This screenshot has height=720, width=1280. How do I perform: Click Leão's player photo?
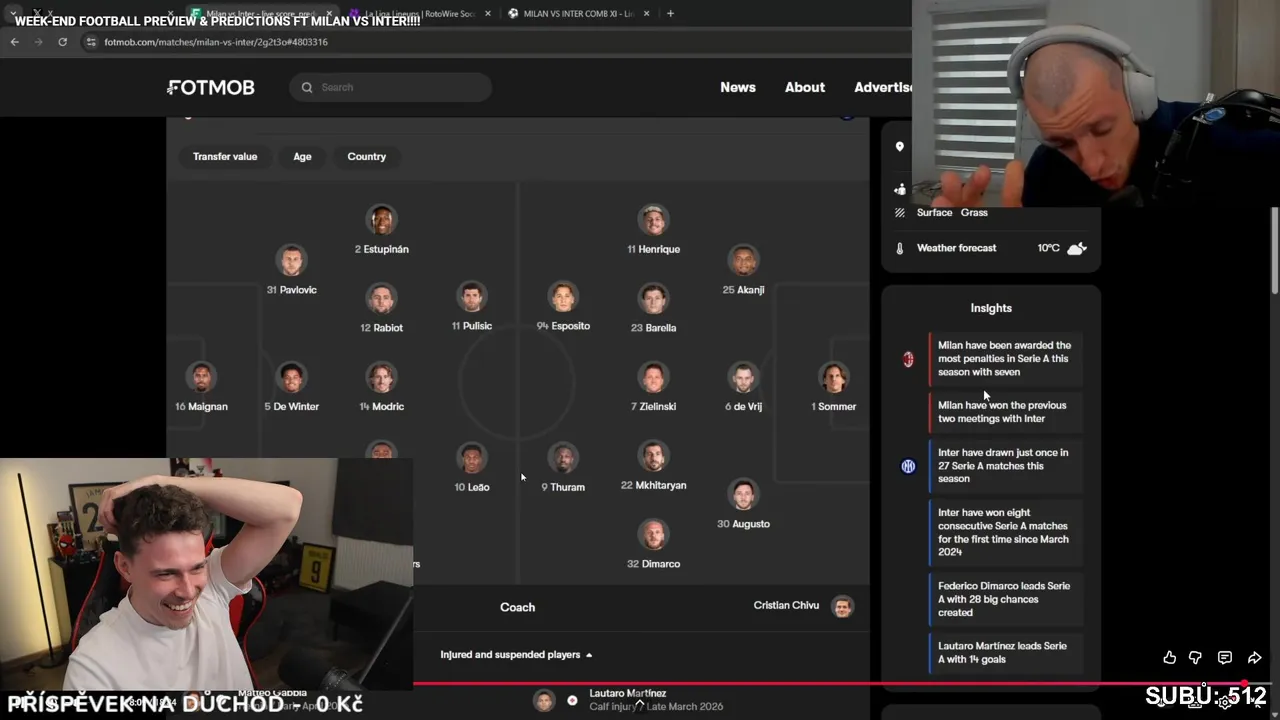point(472,458)
